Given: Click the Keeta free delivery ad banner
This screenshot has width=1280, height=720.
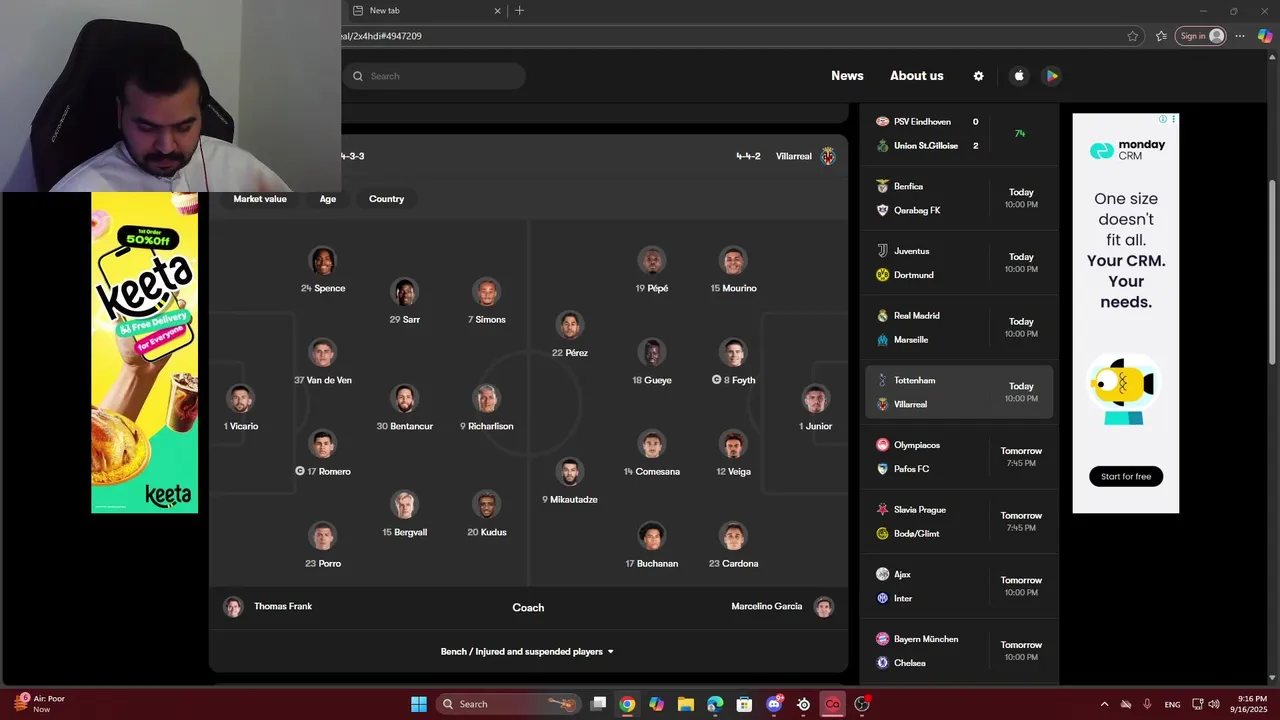Looking at the screenshot, I should (145, 352).
